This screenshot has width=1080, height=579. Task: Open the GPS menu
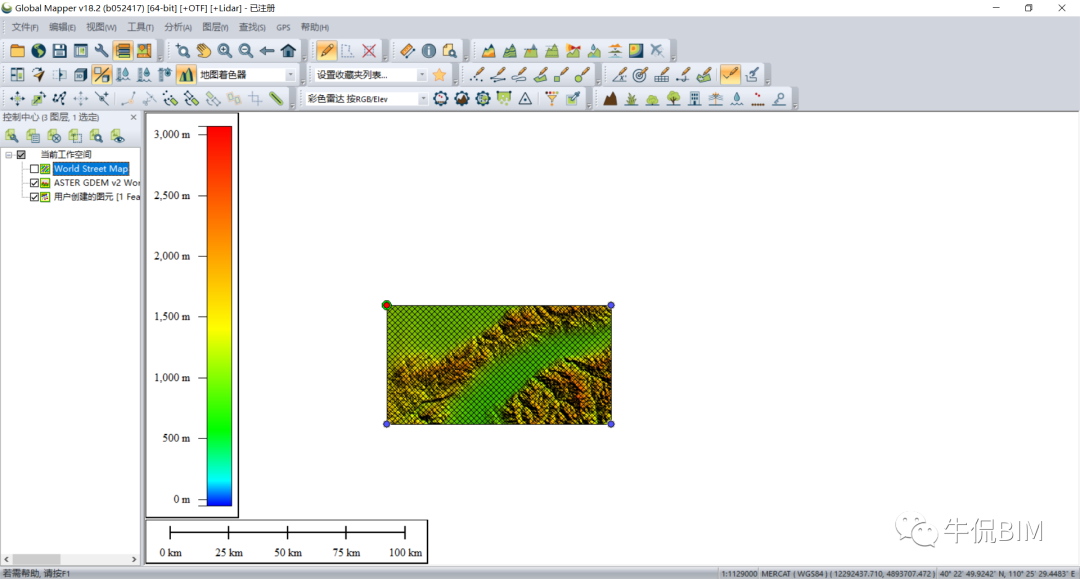283,27
